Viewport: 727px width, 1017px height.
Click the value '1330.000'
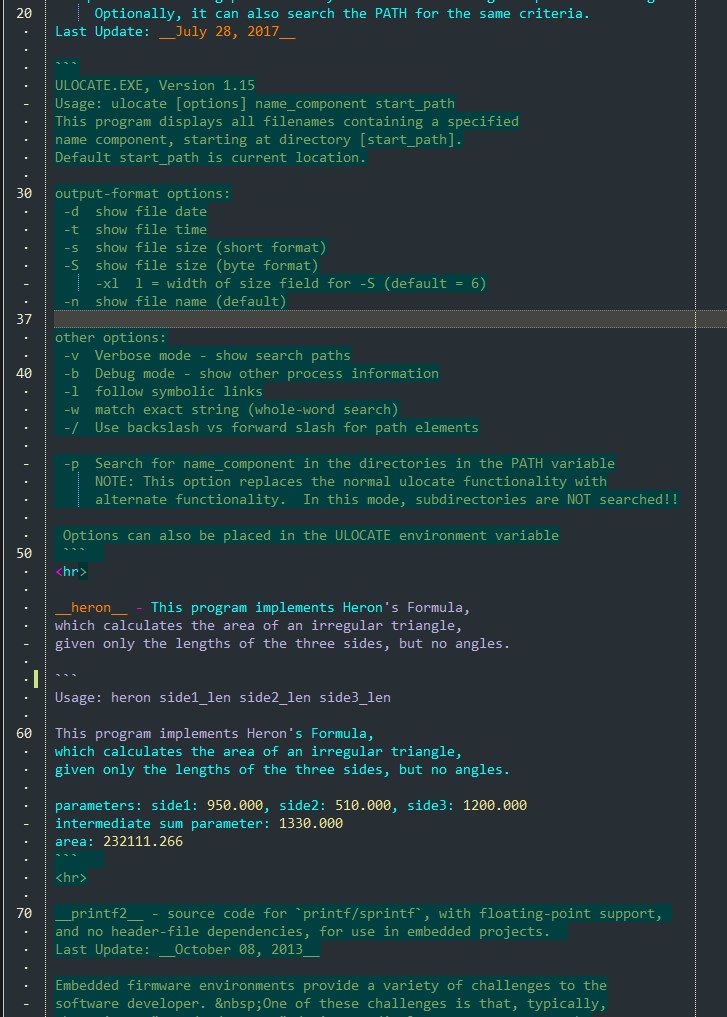click(311, 824)
